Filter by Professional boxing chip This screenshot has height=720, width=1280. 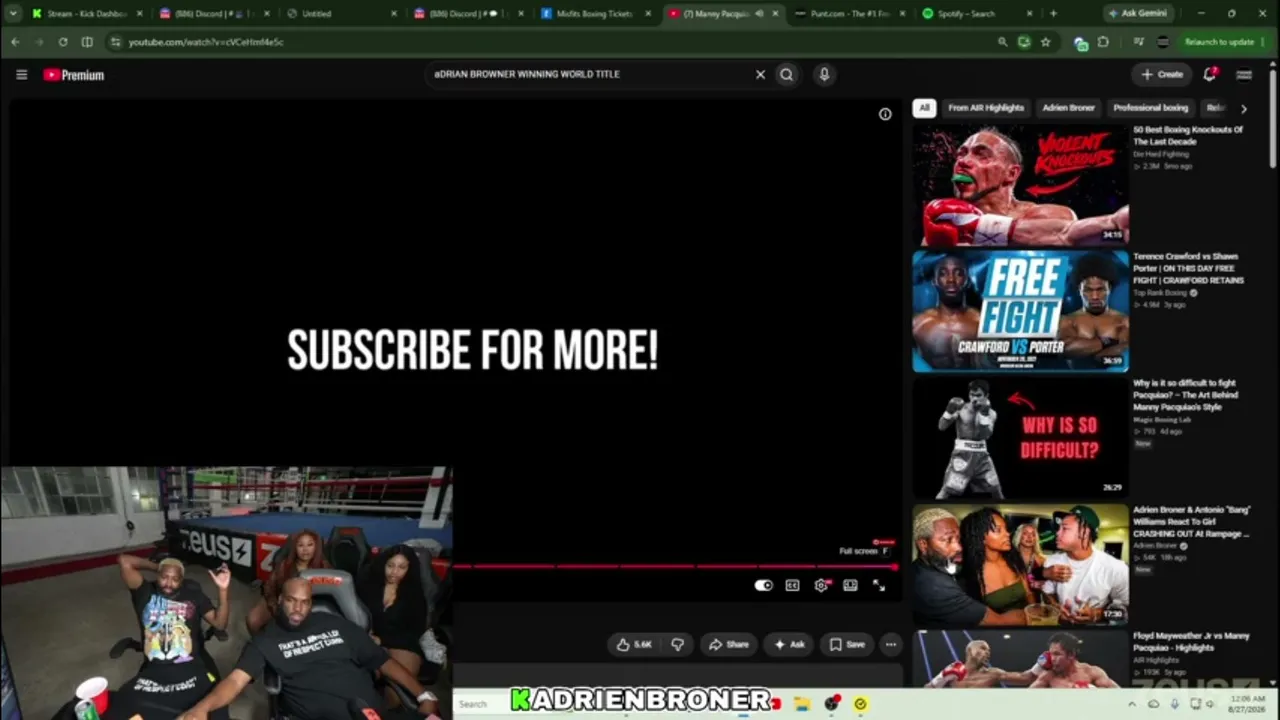(1151, 108)
